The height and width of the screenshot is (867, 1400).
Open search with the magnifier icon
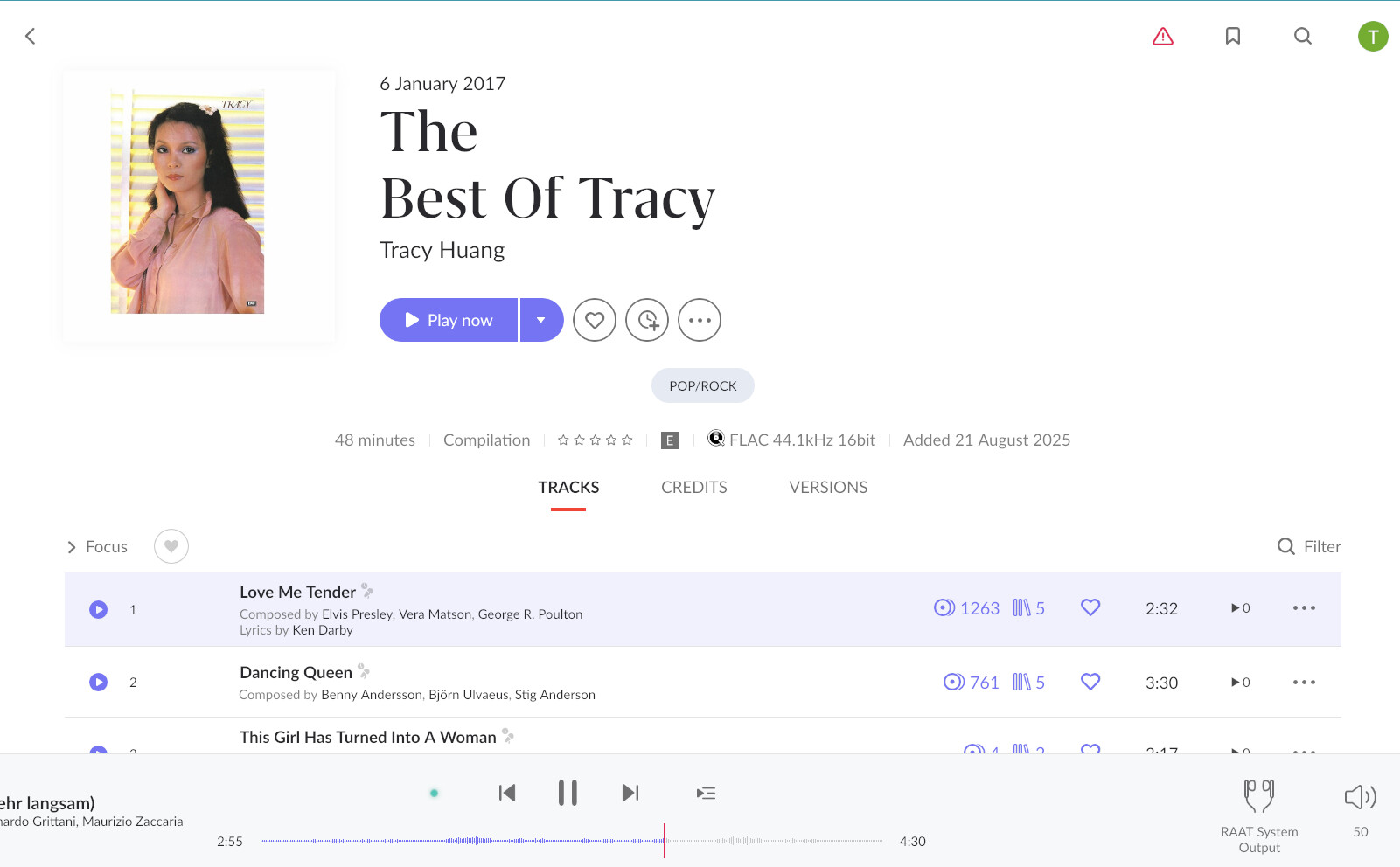click(x=1302, y=36)
